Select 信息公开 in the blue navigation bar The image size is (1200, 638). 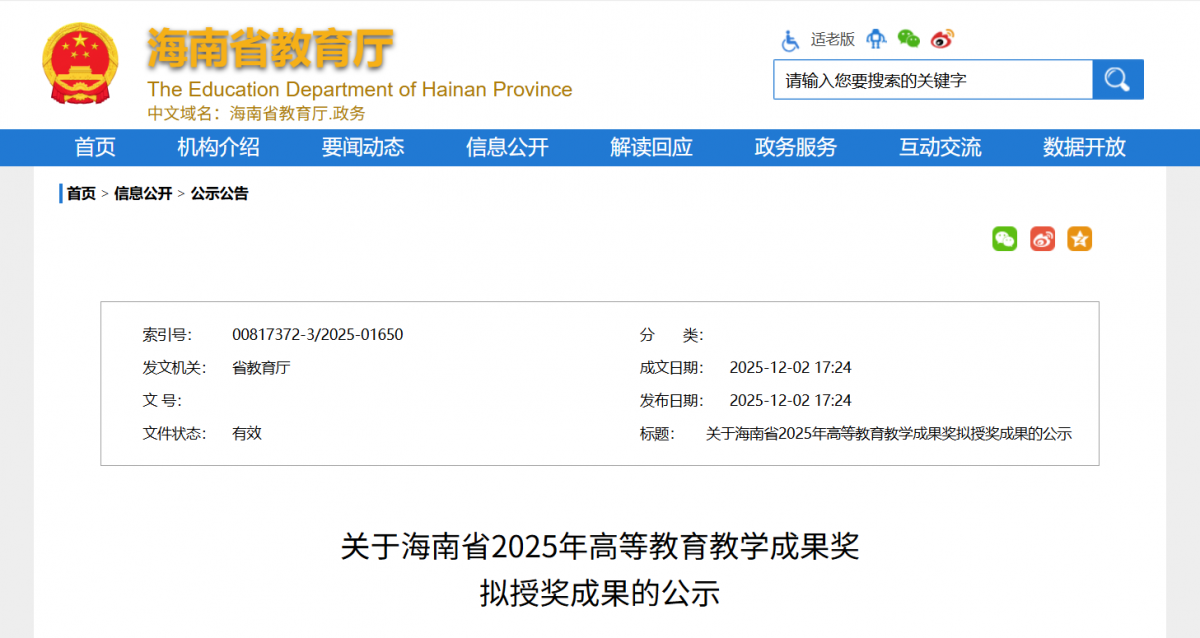(507, 148)
